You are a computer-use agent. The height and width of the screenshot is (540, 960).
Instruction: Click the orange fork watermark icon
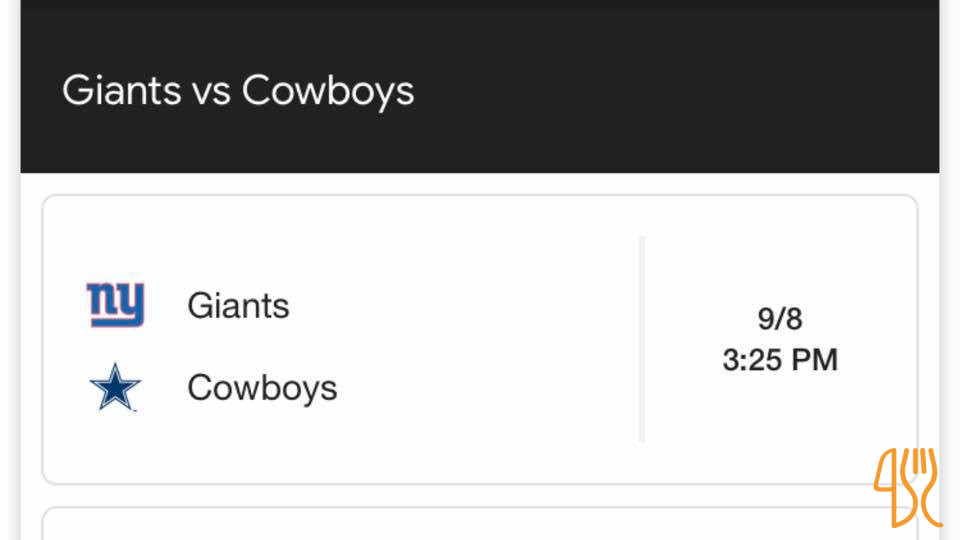[x=908, y=487]
